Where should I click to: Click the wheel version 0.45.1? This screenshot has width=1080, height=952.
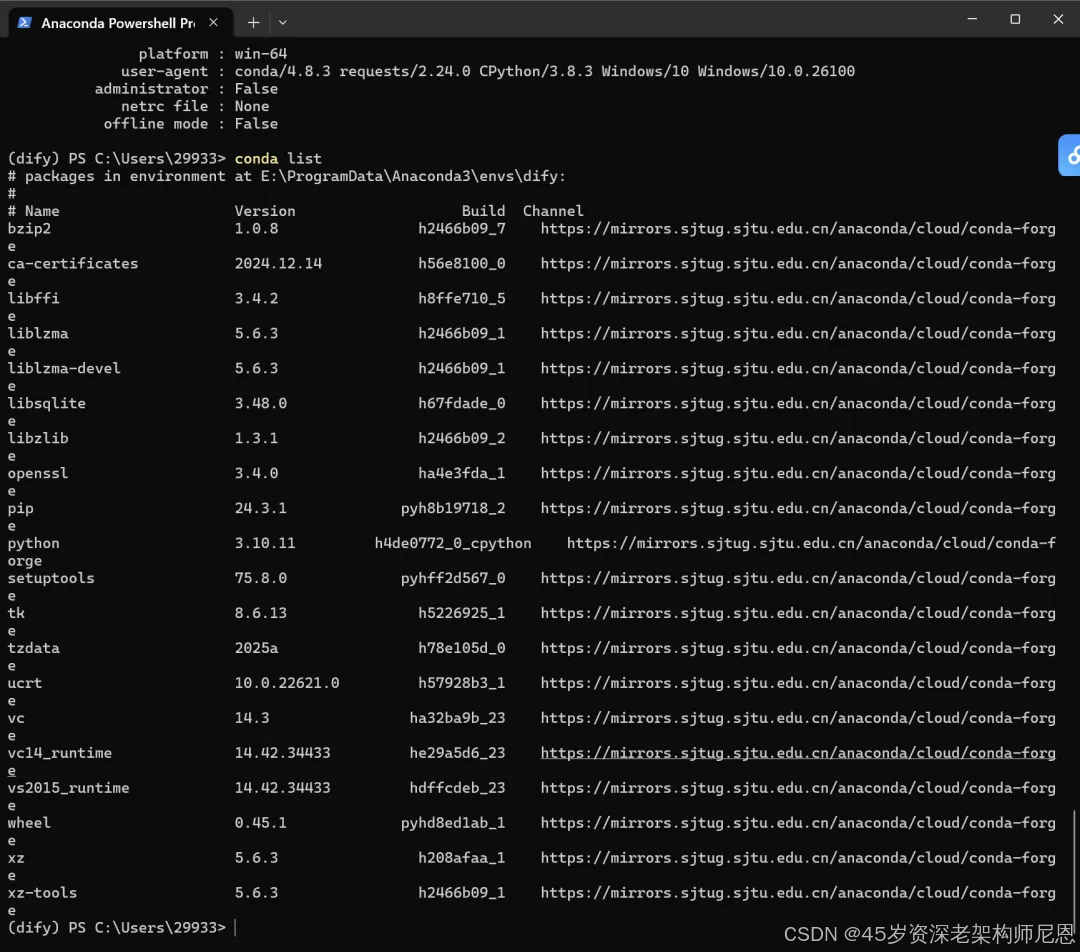tap(260, 823)
